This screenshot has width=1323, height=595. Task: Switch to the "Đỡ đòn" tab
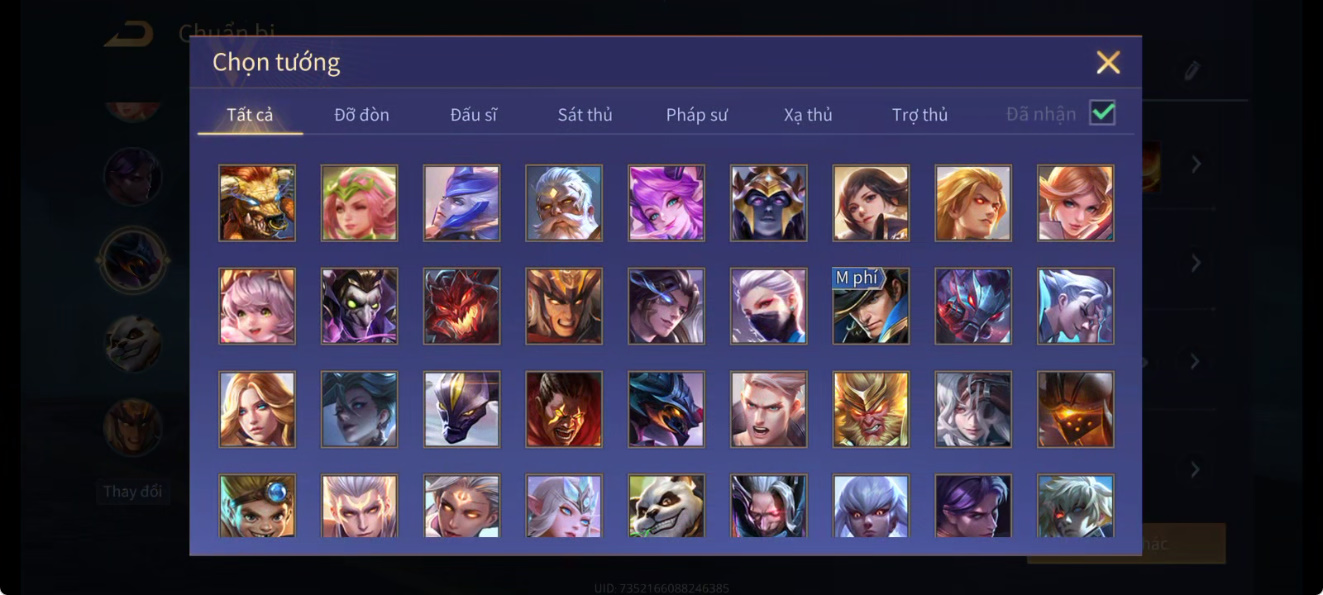(362, 115)
